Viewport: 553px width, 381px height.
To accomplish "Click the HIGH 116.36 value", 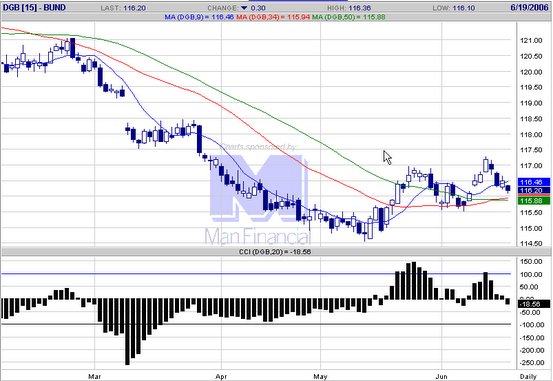I will point(361,8).
